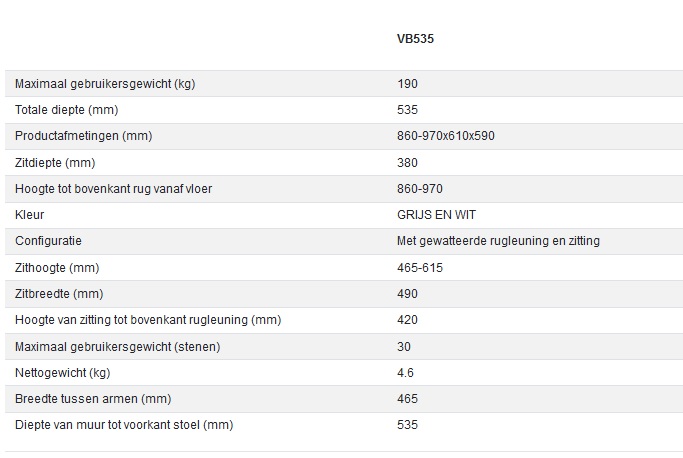Click the 'Productafmetingen (mm)' row label
The height and width of the screenshot is (458, 683).
click(x=83, y=136)
